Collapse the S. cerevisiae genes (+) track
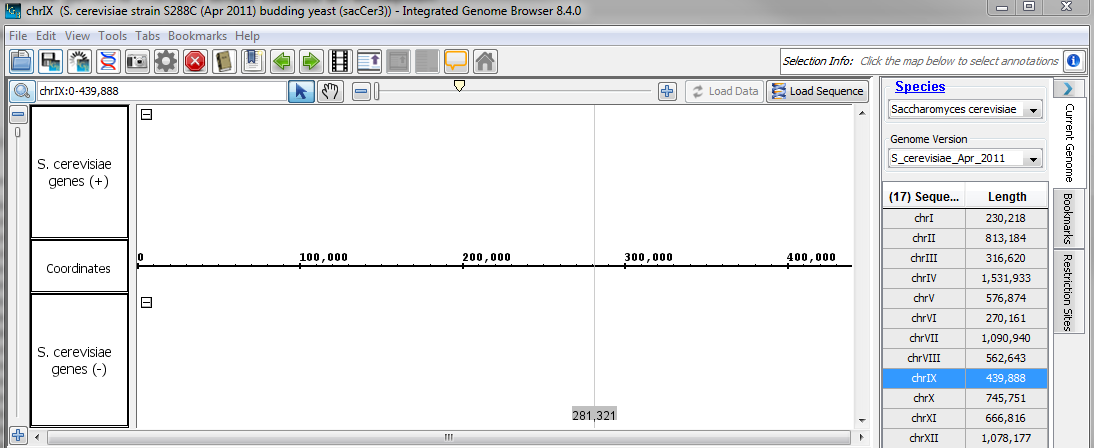 [146, 114]
